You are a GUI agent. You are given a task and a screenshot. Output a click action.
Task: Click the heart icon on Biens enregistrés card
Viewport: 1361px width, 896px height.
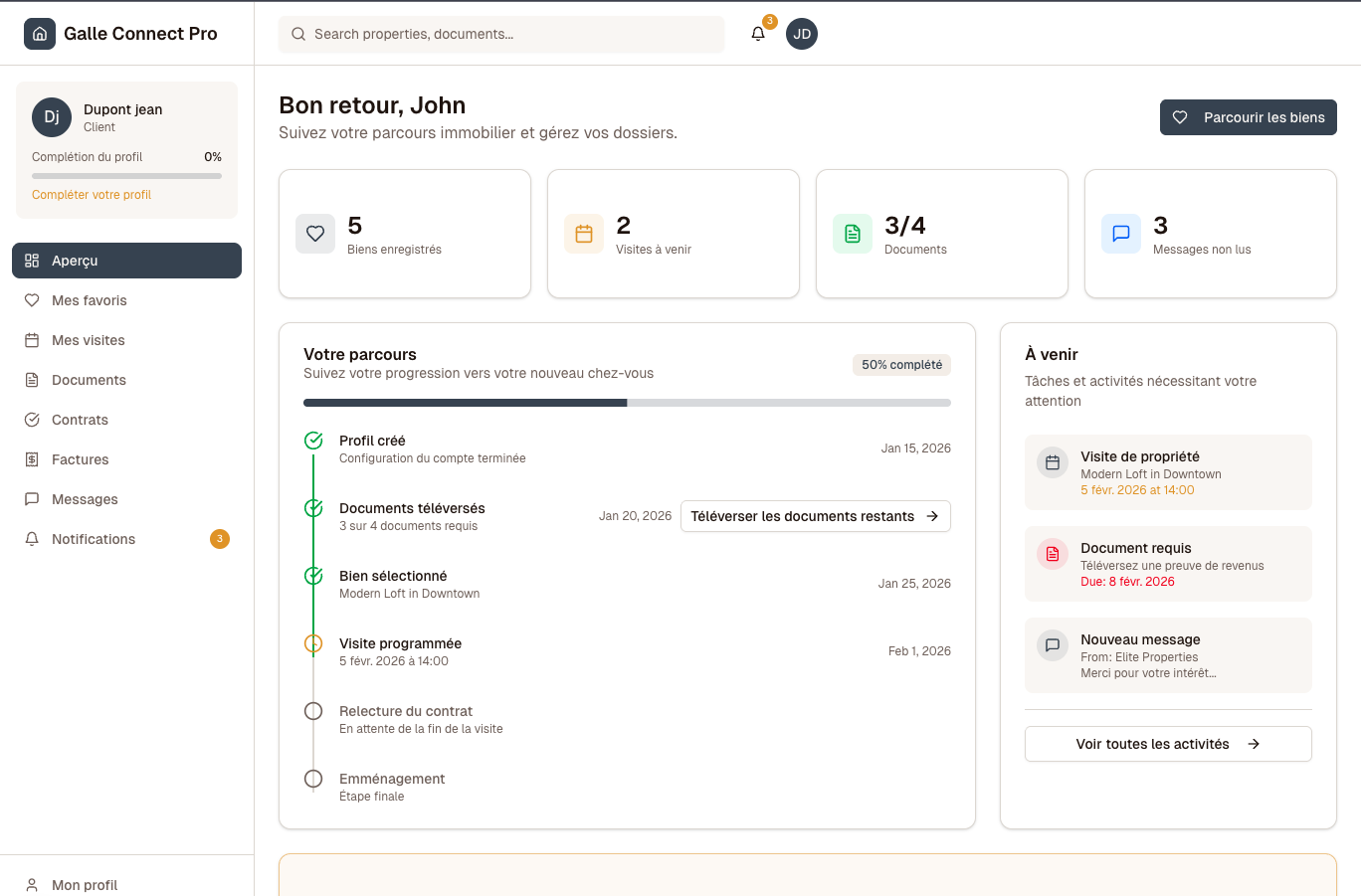(x=315, y=234)
